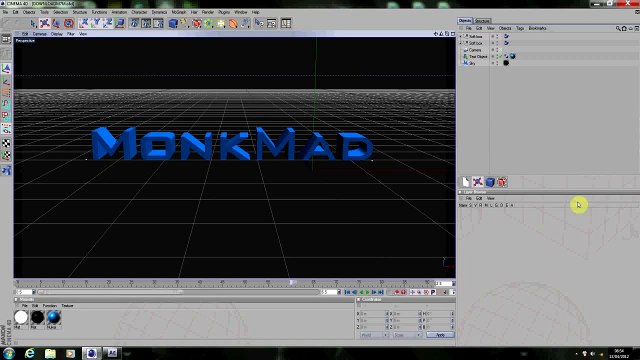Open Bookmarks menu in Object Manager
Viewport: 640px width, 360px height.
537,28
